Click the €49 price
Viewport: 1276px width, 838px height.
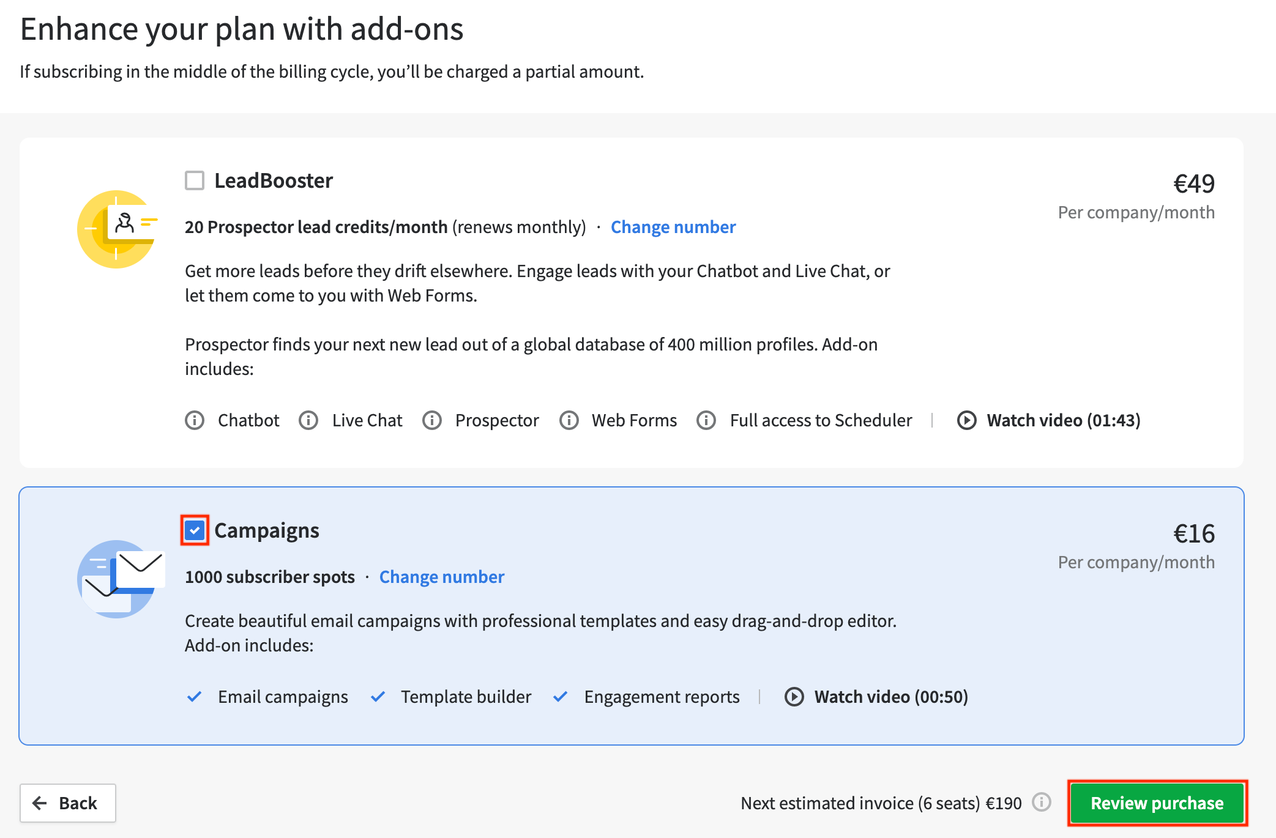1194,184
